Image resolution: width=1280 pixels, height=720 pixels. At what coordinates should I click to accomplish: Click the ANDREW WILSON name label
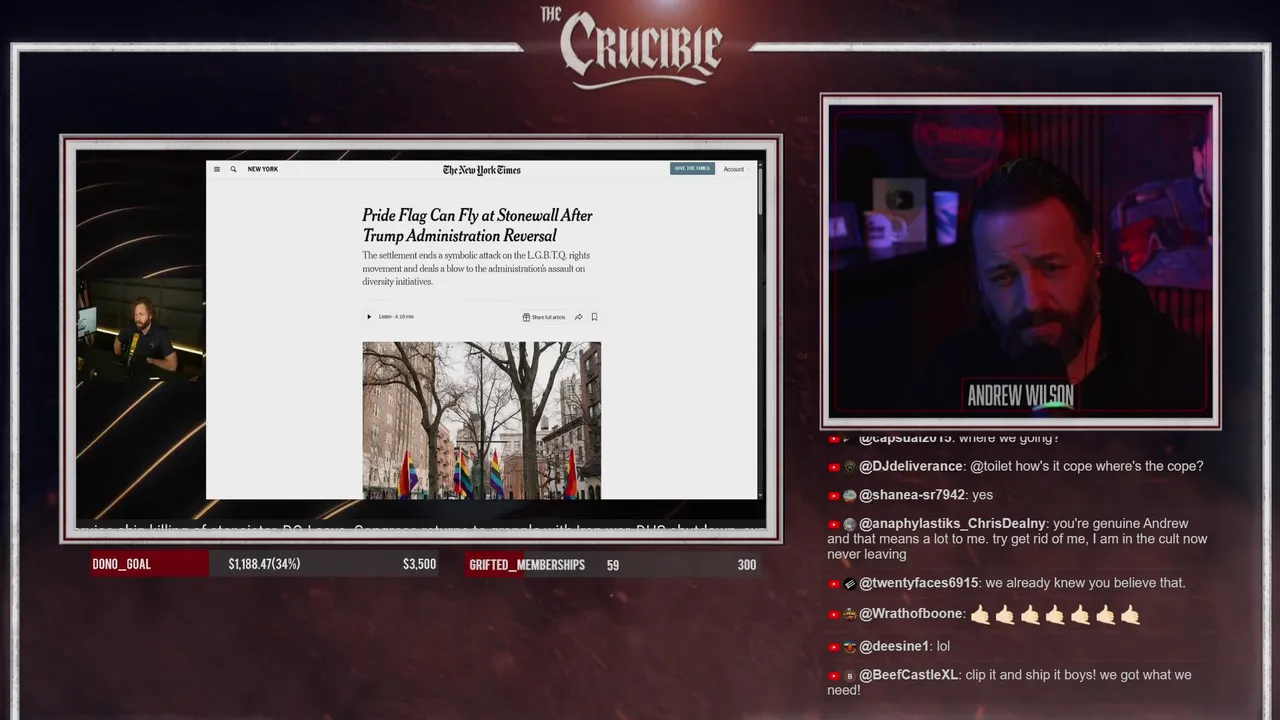click(x=1020, y=396)
